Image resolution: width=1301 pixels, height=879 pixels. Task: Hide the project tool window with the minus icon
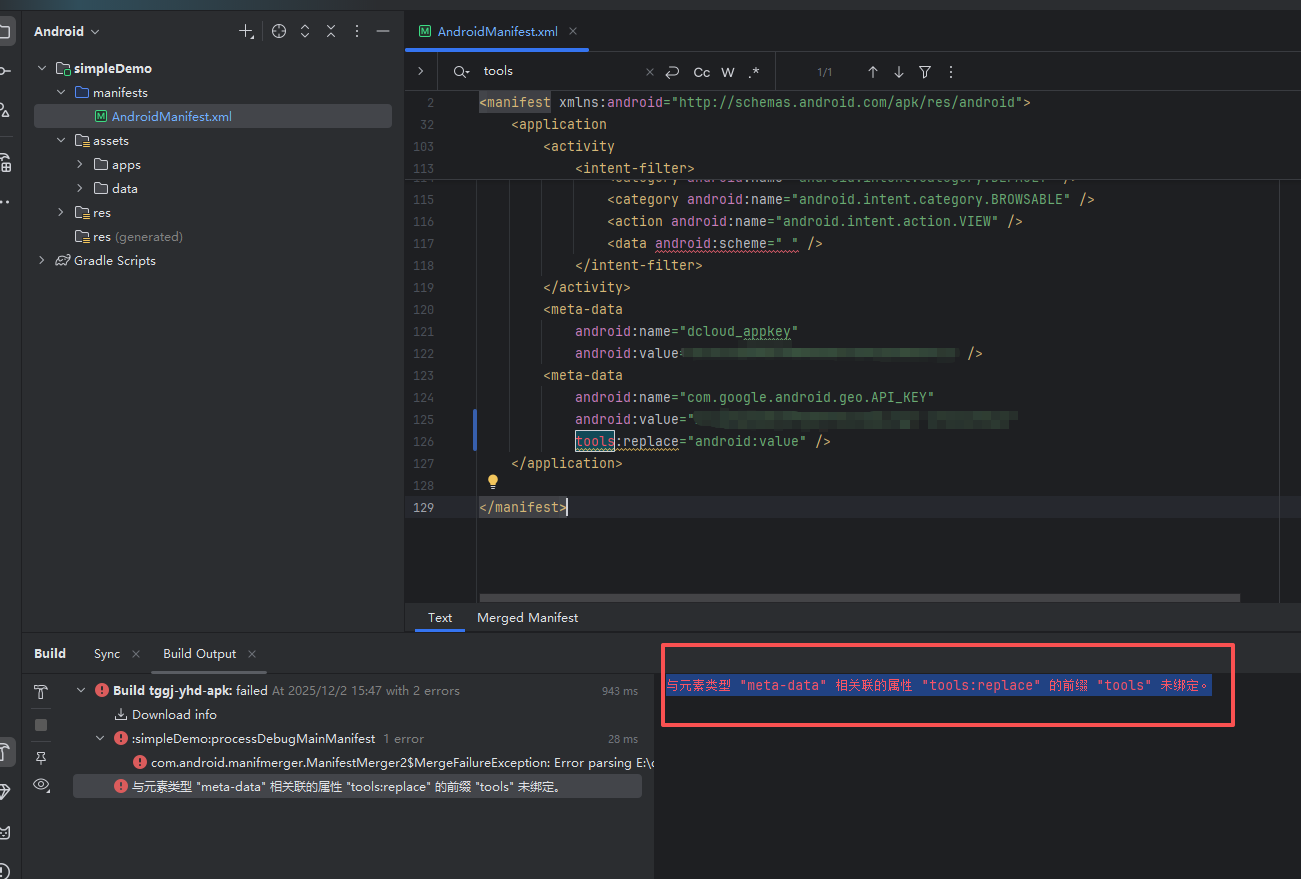click(382, 31)
